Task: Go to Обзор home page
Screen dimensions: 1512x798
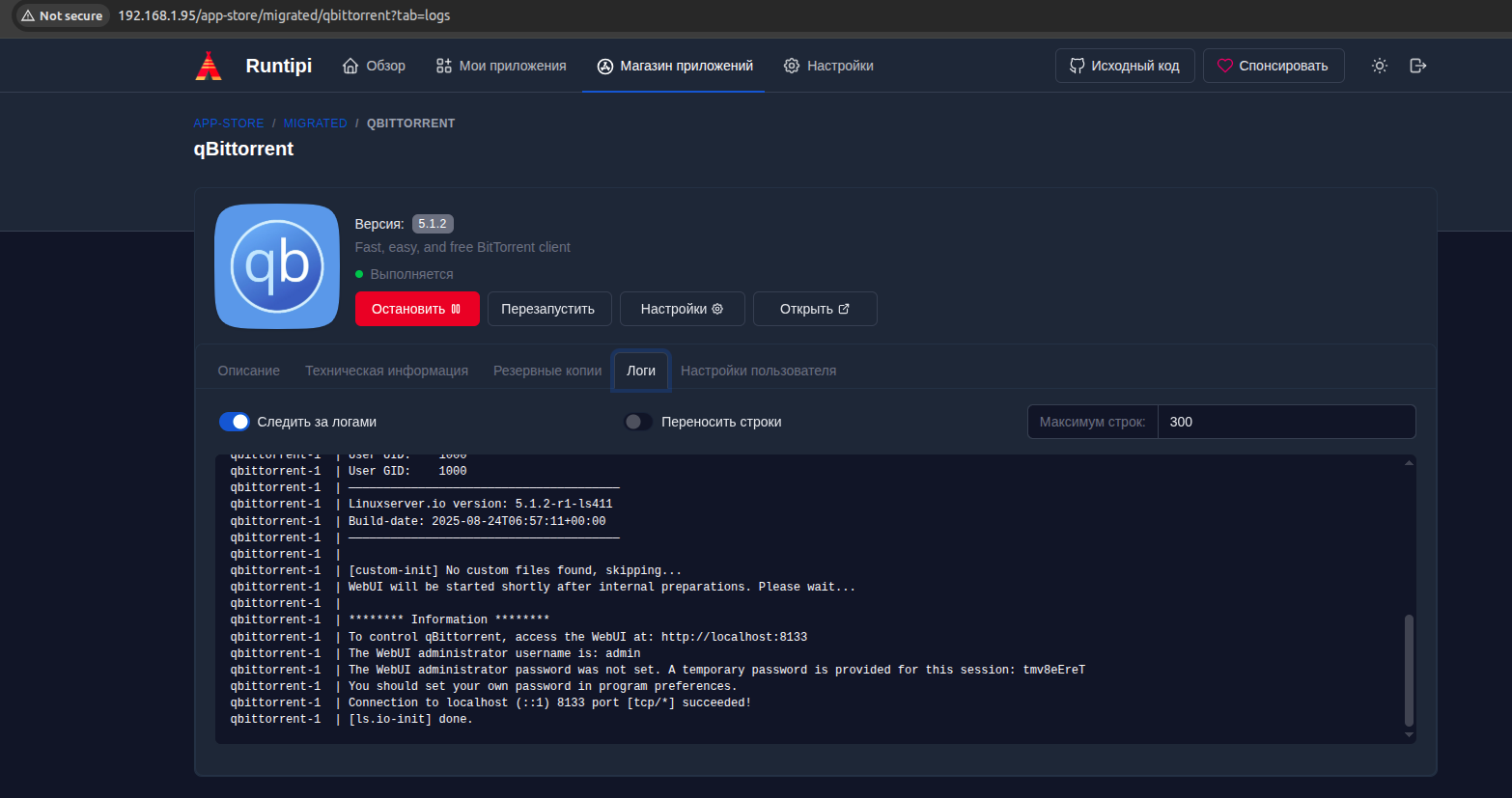Action: point(374,66)
